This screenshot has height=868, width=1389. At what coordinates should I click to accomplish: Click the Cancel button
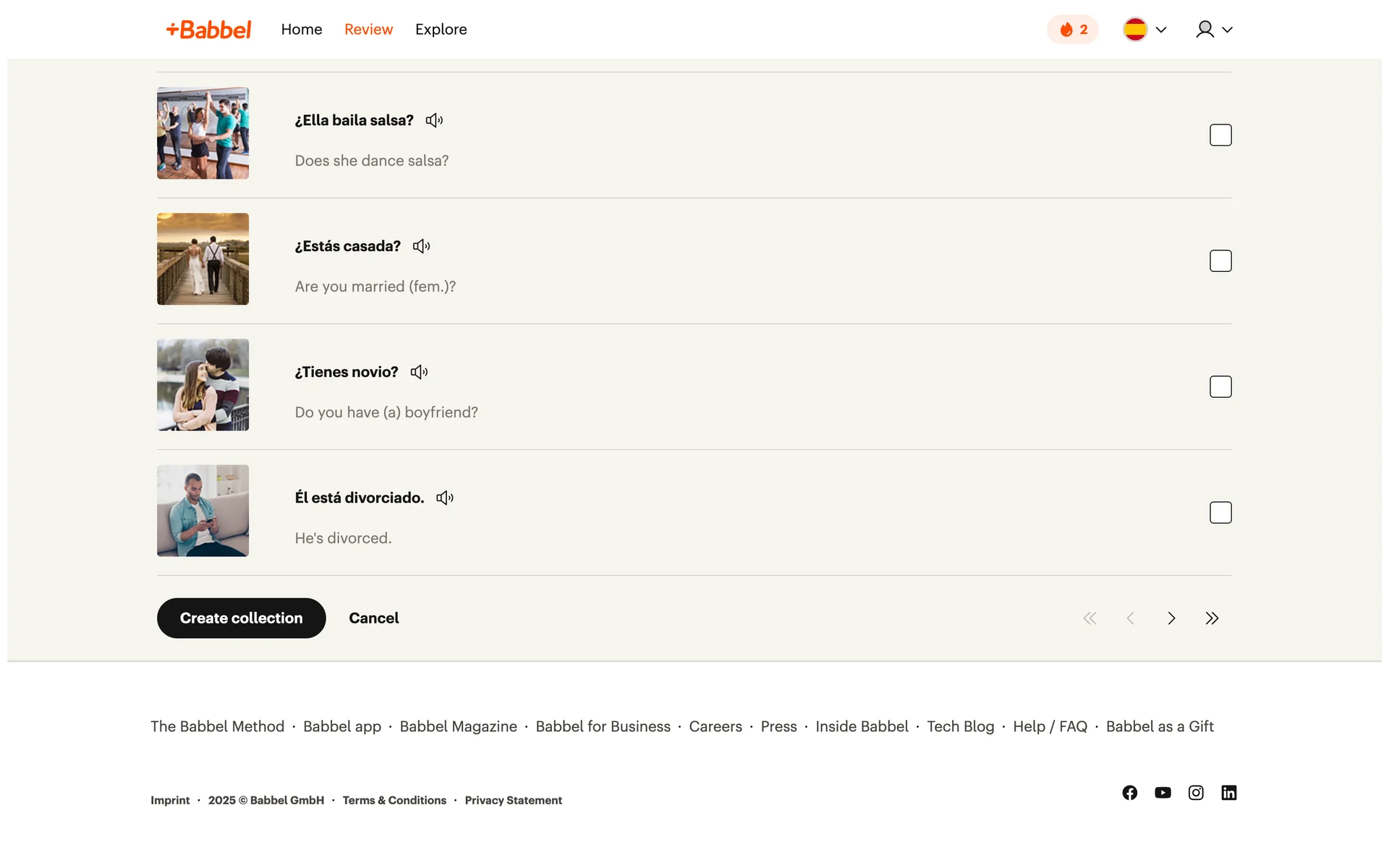[373, 618]
